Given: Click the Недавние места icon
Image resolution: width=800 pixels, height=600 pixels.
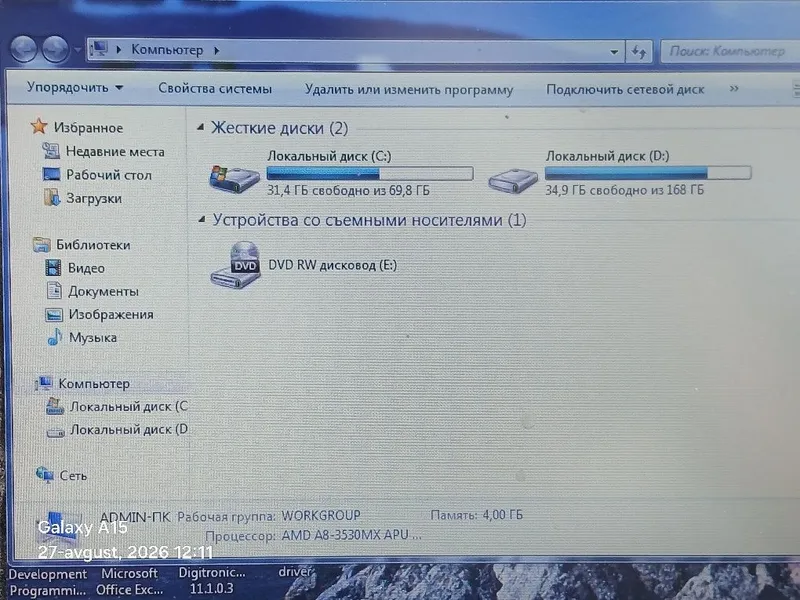Looking at the screenshot, I should [x=51, y=151].
